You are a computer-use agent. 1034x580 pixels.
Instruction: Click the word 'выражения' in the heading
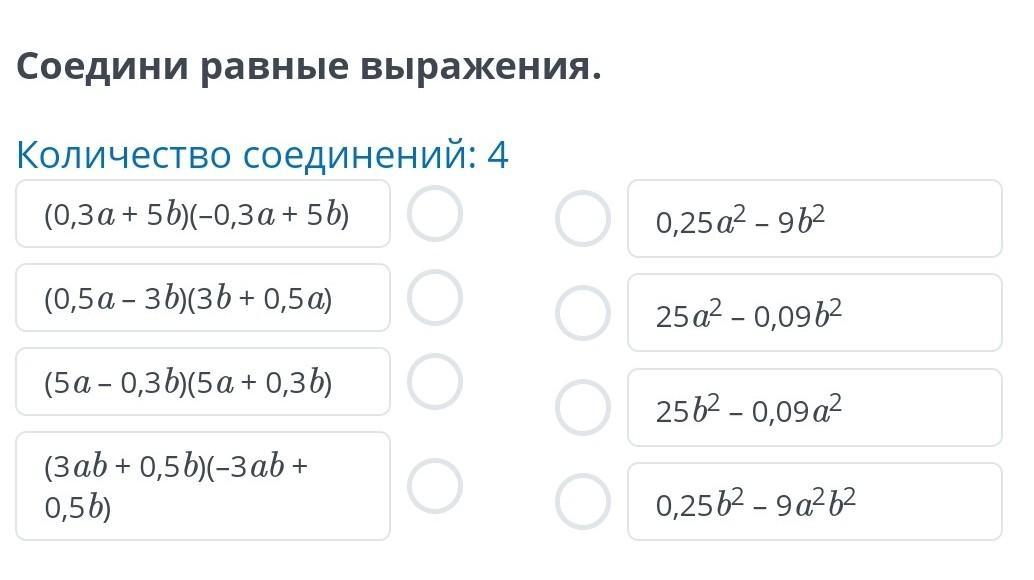pyautogui.click(x=481, y=68)
